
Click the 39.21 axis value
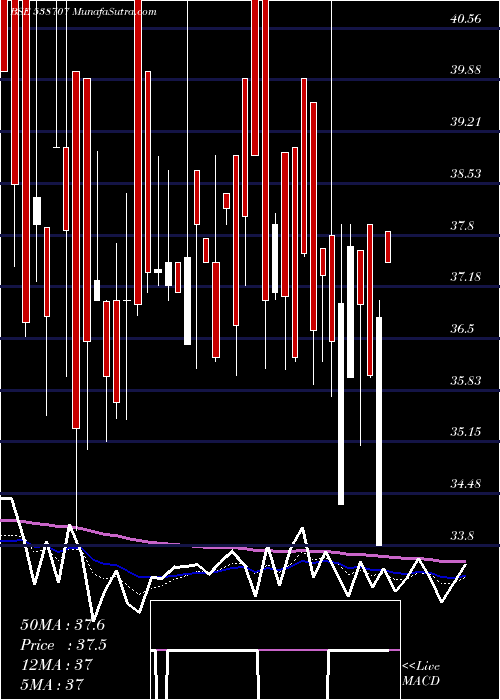[x=466, y=121]
